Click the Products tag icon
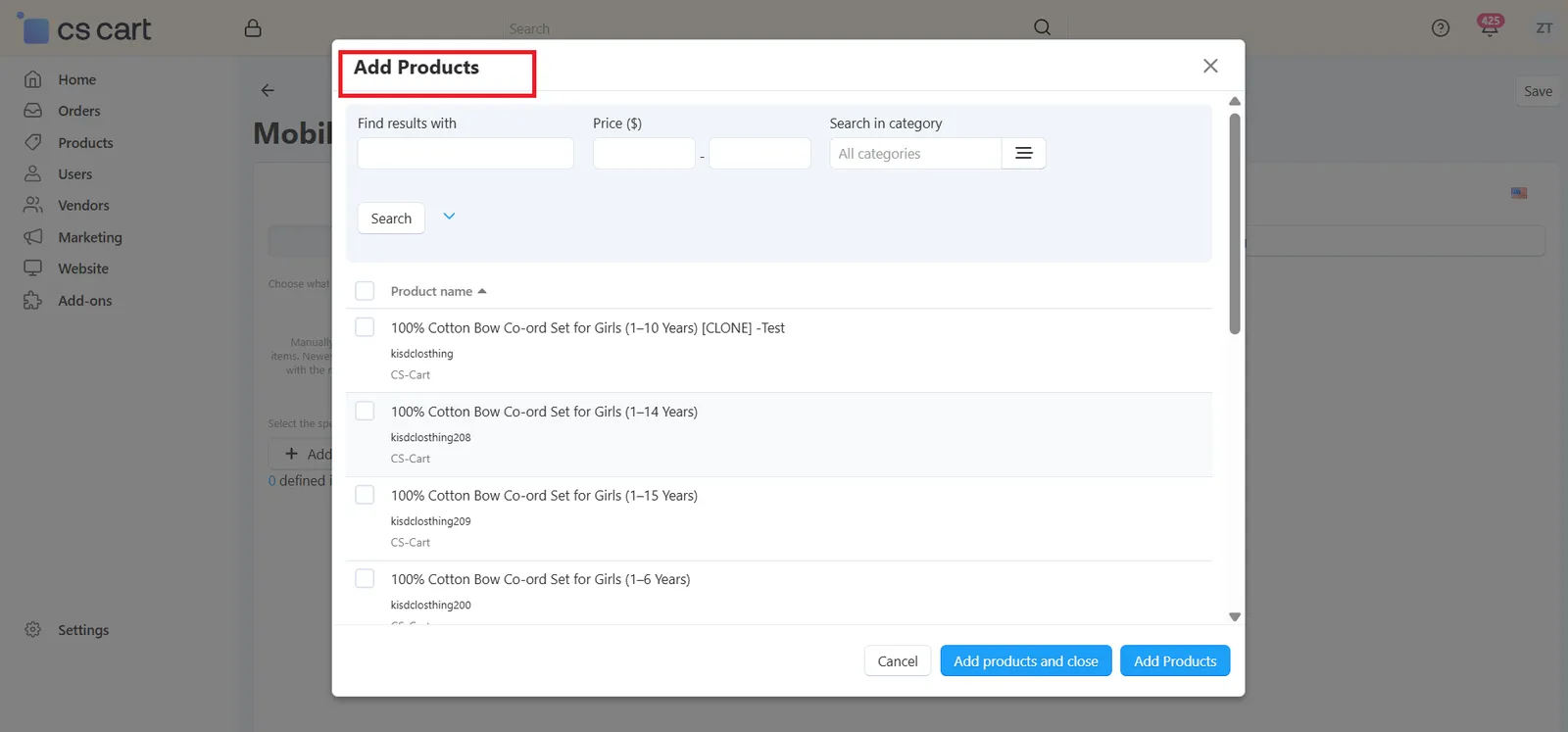This screenshot has height=732, width=1568. (x=32, y=142)
